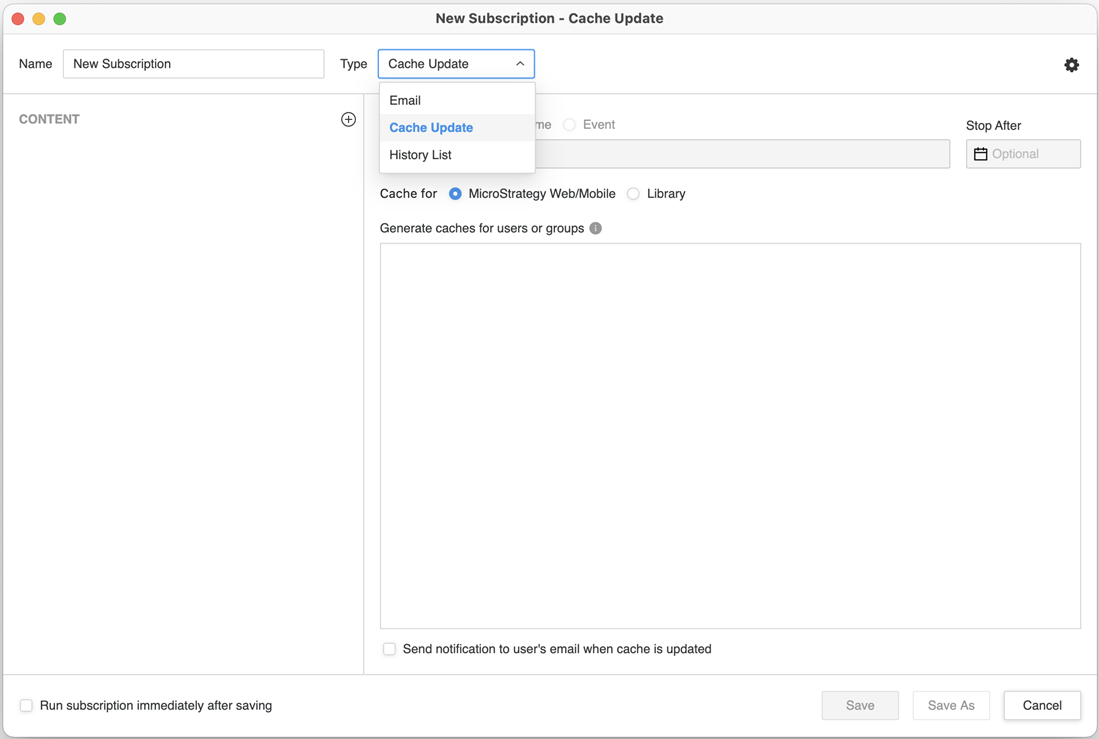Click the calendar icon in Stop After
Image resolution: width=1099 pixels, height=739 pixels.
click(x=981, y=154)
